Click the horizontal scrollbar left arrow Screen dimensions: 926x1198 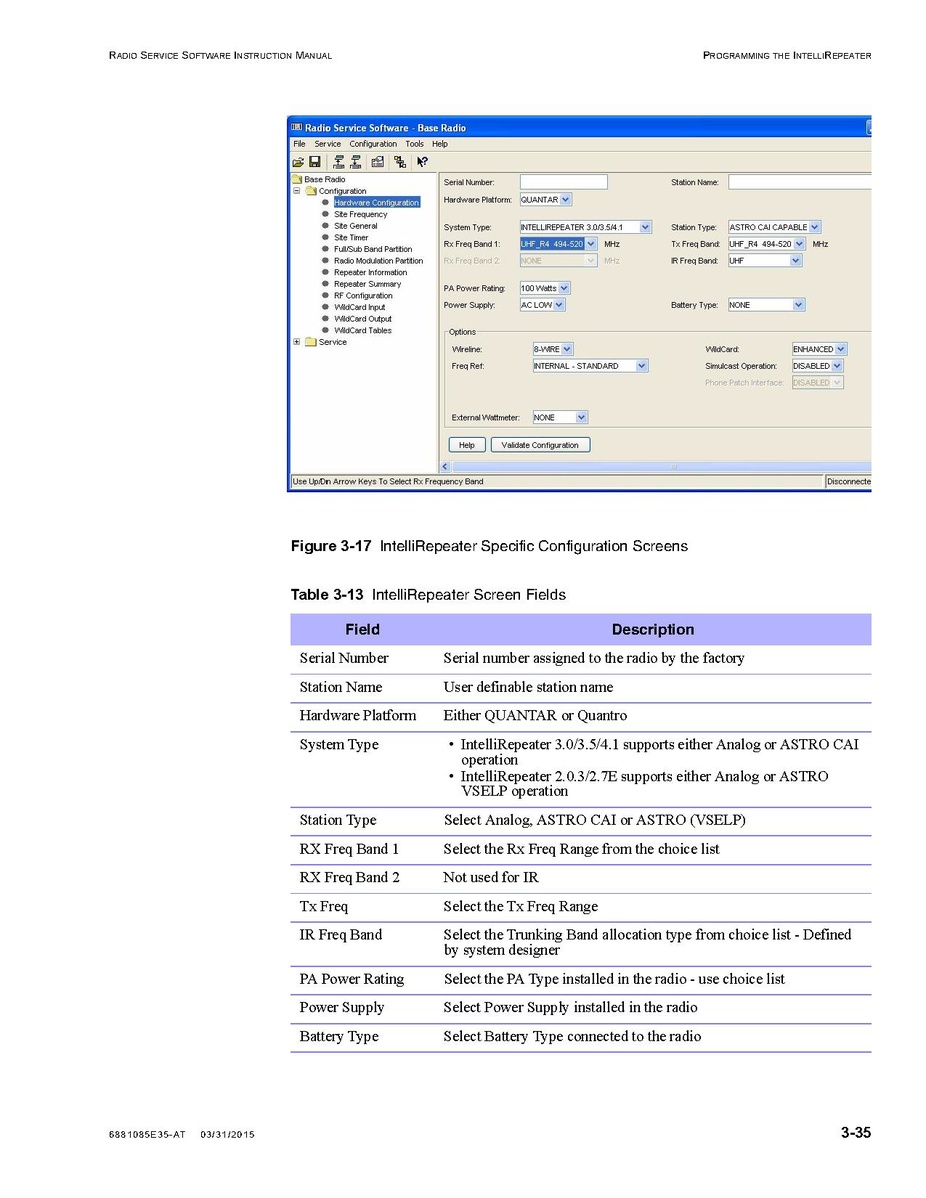[x=446, y=467]
